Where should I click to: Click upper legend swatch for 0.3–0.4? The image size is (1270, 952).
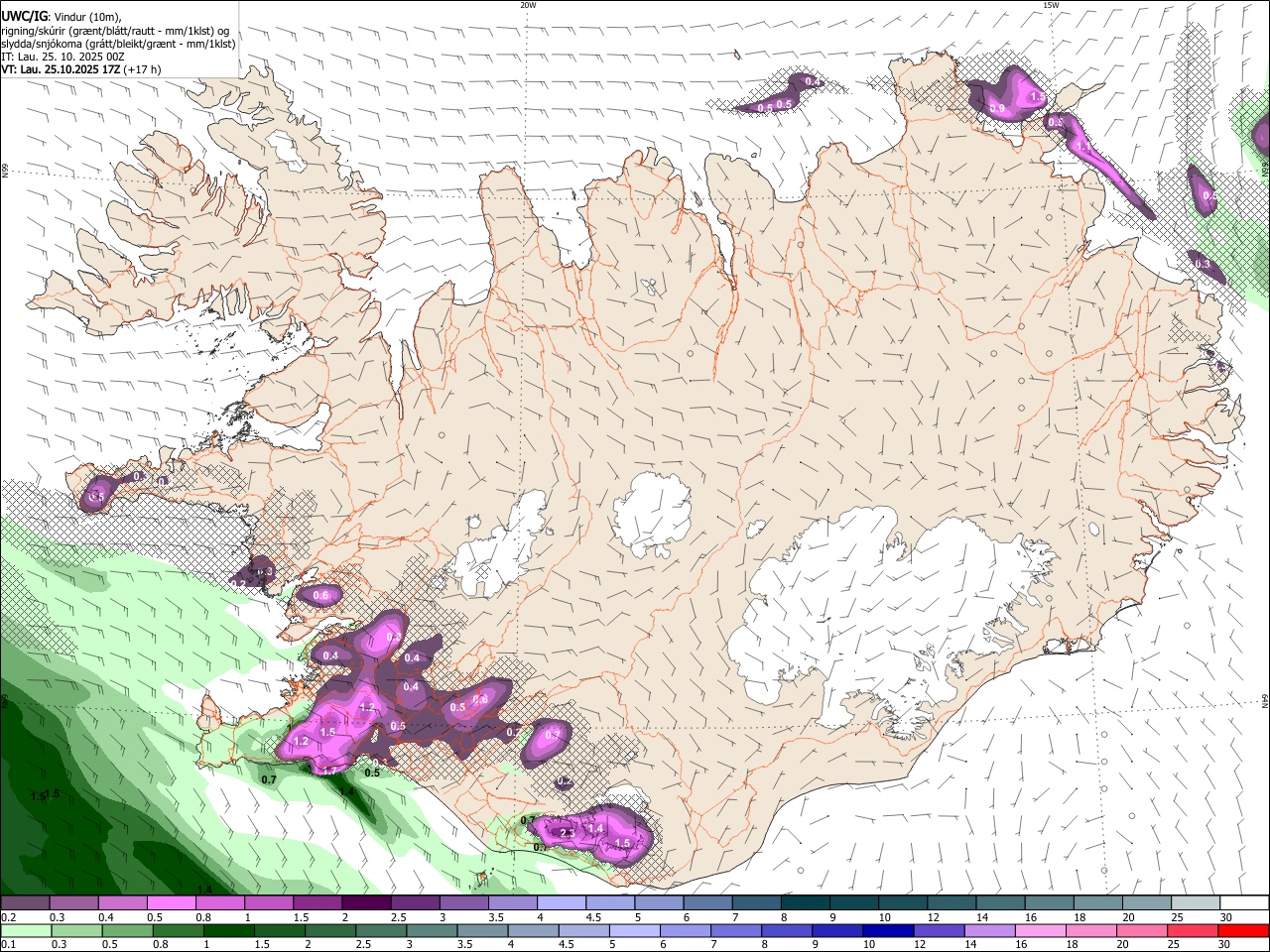click(x=73, y=903)
